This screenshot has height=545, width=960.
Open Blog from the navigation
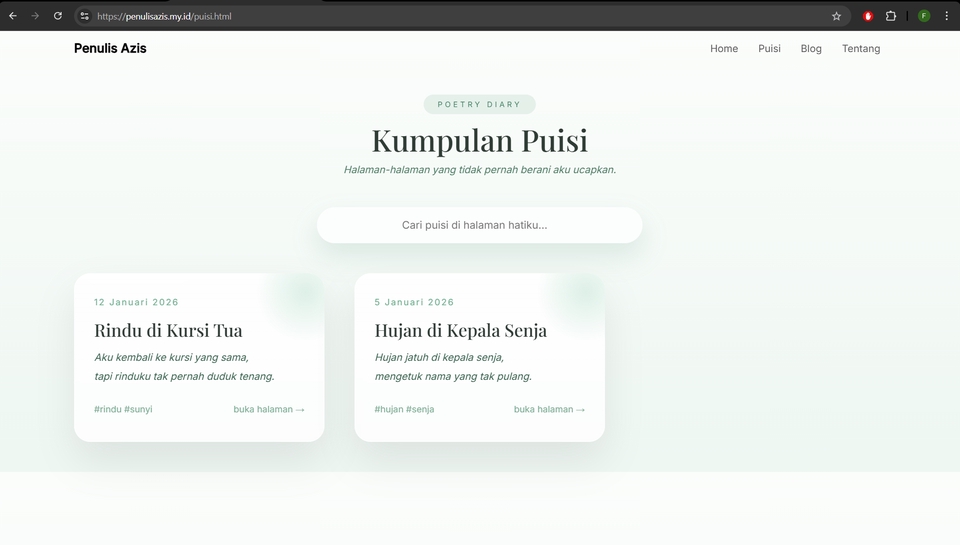coord(811,48)
